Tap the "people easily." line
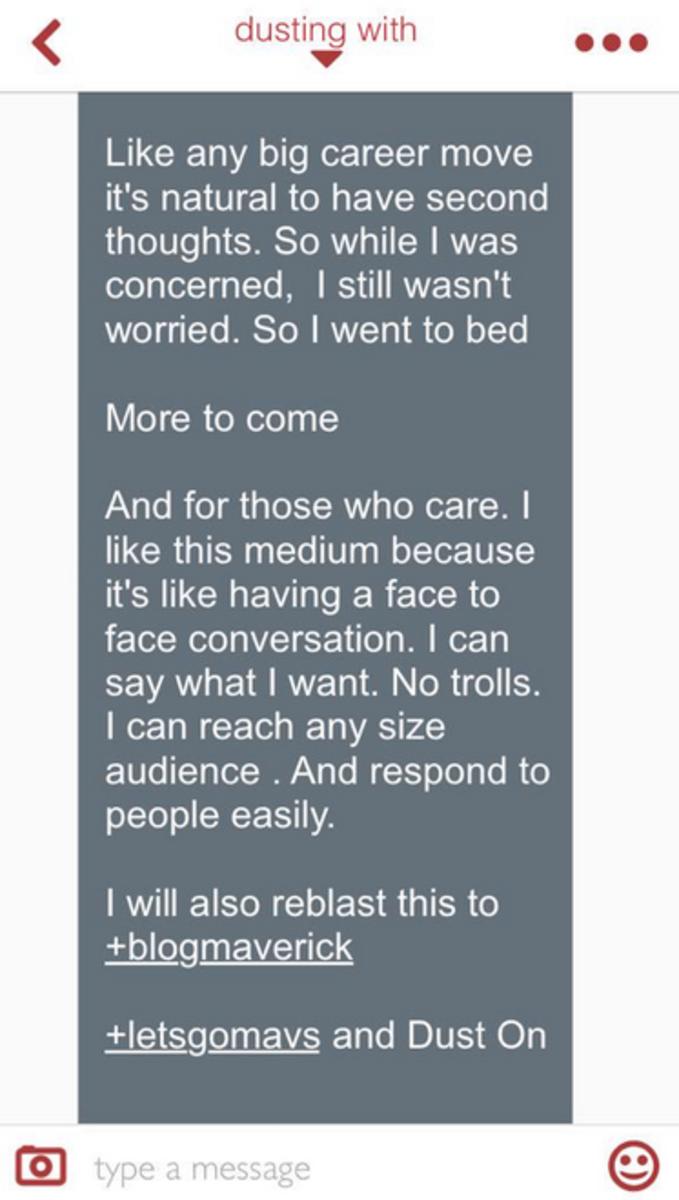The height and width of the screenshot is (1200, 679). pyautogui.click(x=216, y=815)
